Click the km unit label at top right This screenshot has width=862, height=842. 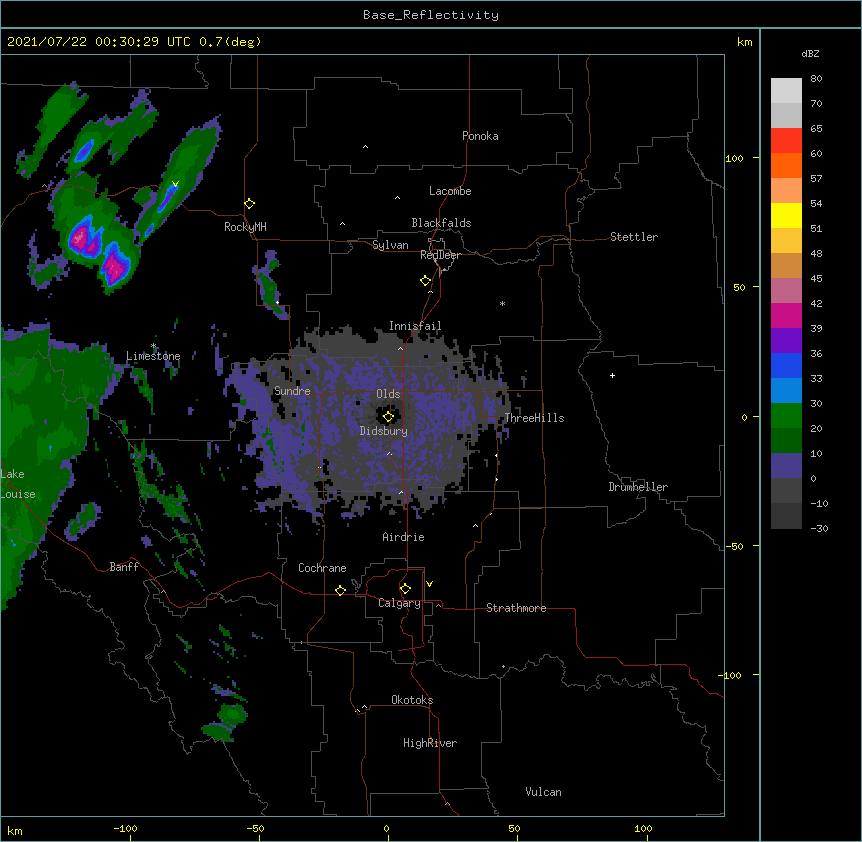pyautogui.click(x=745, y=42)
